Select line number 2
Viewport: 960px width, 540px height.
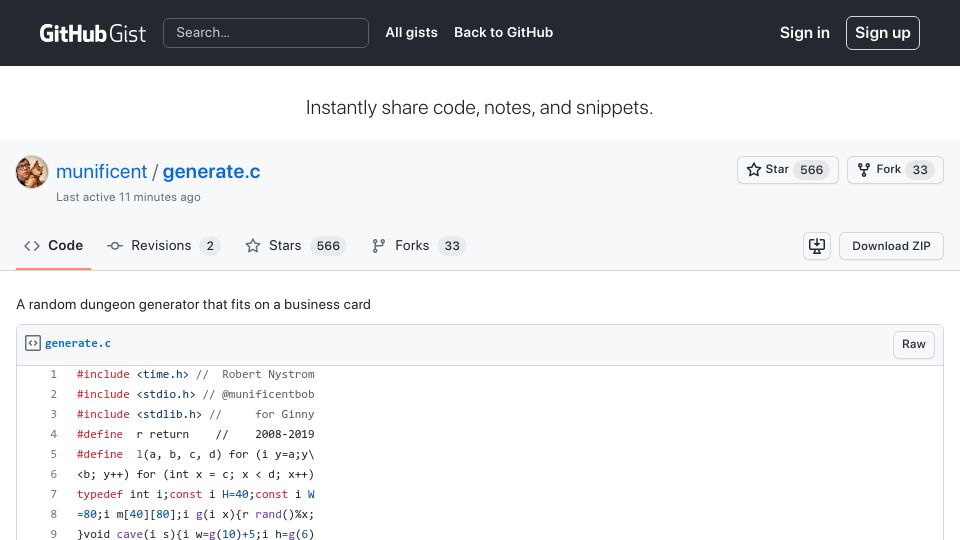pyautogui.click(x=53, y=394)
